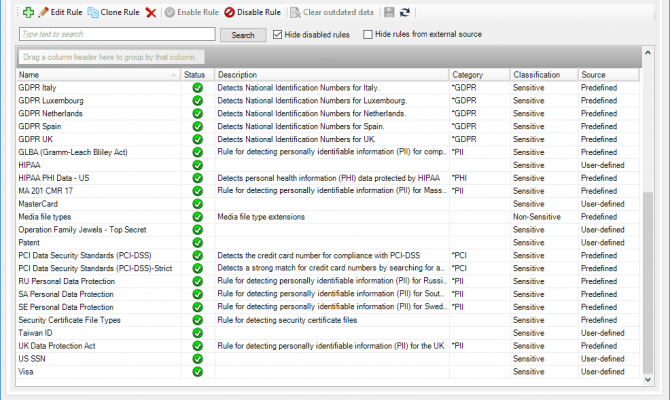Click status icon for GDPR UK

coord(197,139)
